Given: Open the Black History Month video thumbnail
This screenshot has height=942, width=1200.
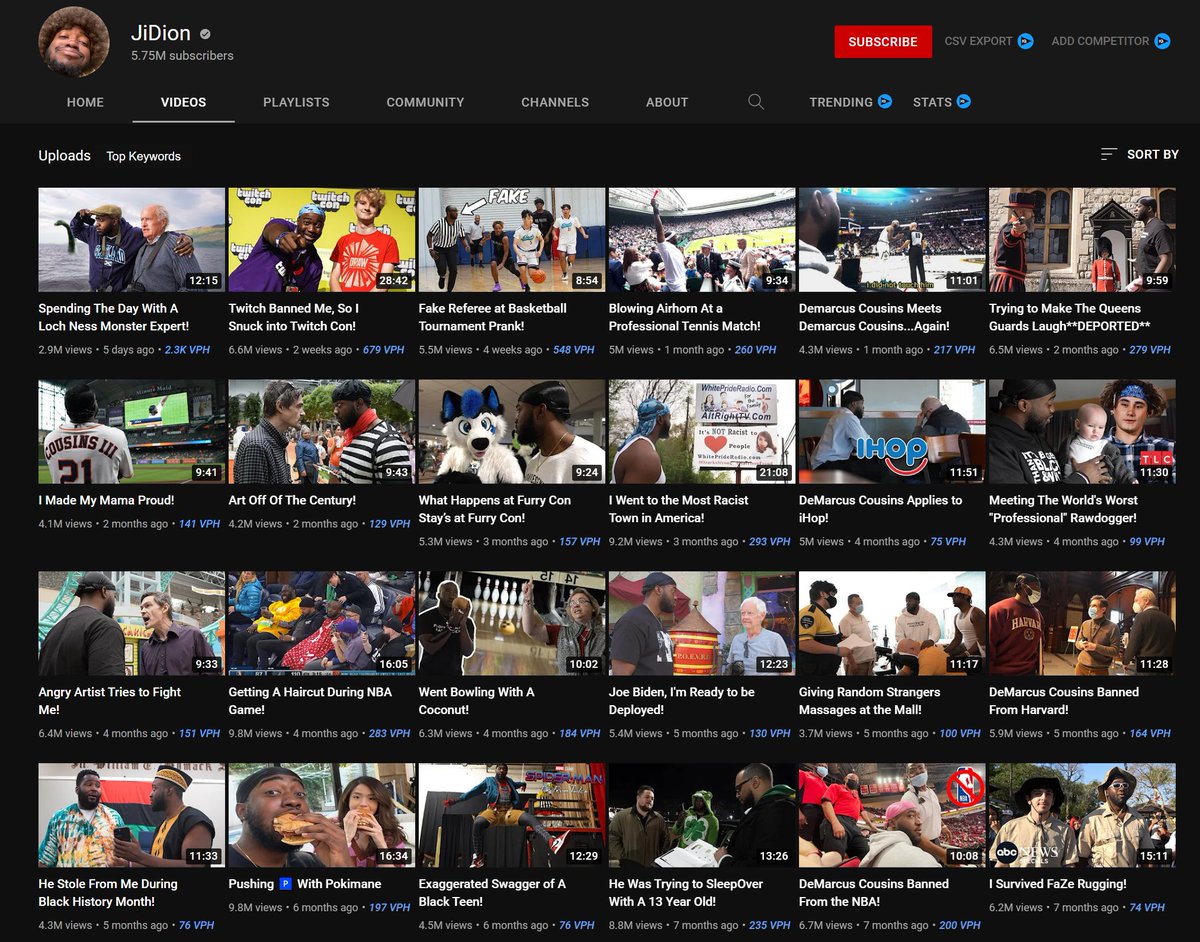Looking at the screenshot, I should click(x=132, y=816).
